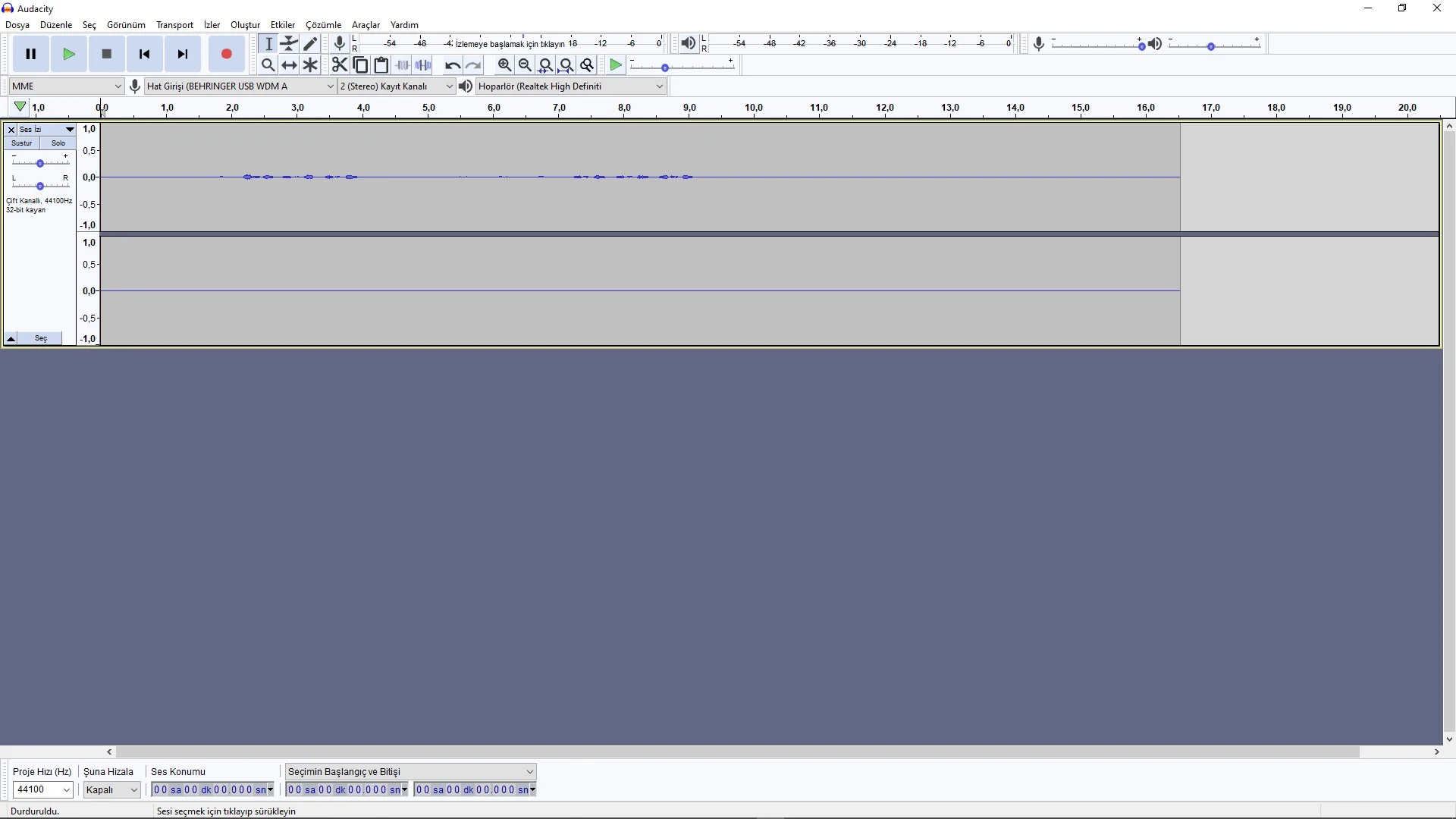Select the Time Shift tool
1456x819 pixels.
pos(289,65)
